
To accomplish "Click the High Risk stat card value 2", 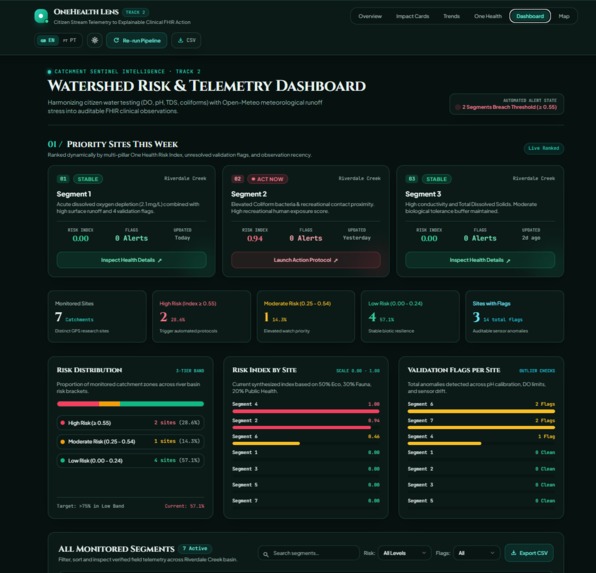I will click(163, 317).
